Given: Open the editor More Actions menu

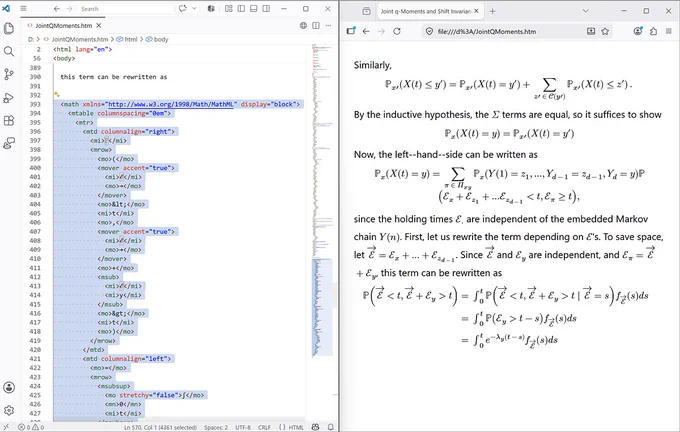Looking at the screenshot, I should (329, 26).
